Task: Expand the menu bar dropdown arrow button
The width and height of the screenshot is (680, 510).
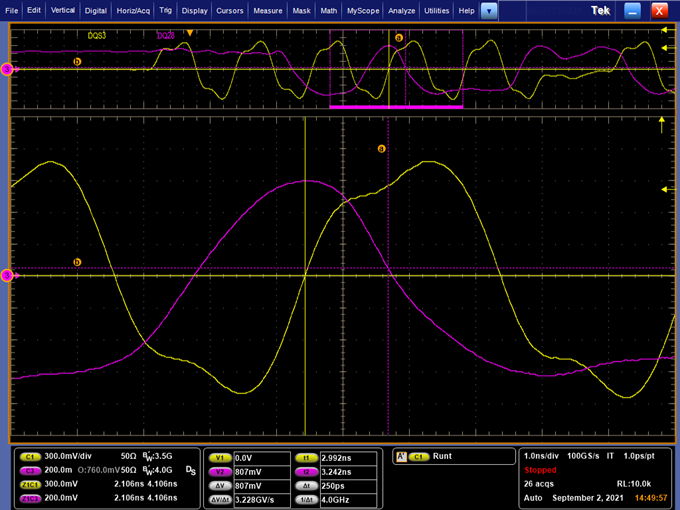Action: 489,10
